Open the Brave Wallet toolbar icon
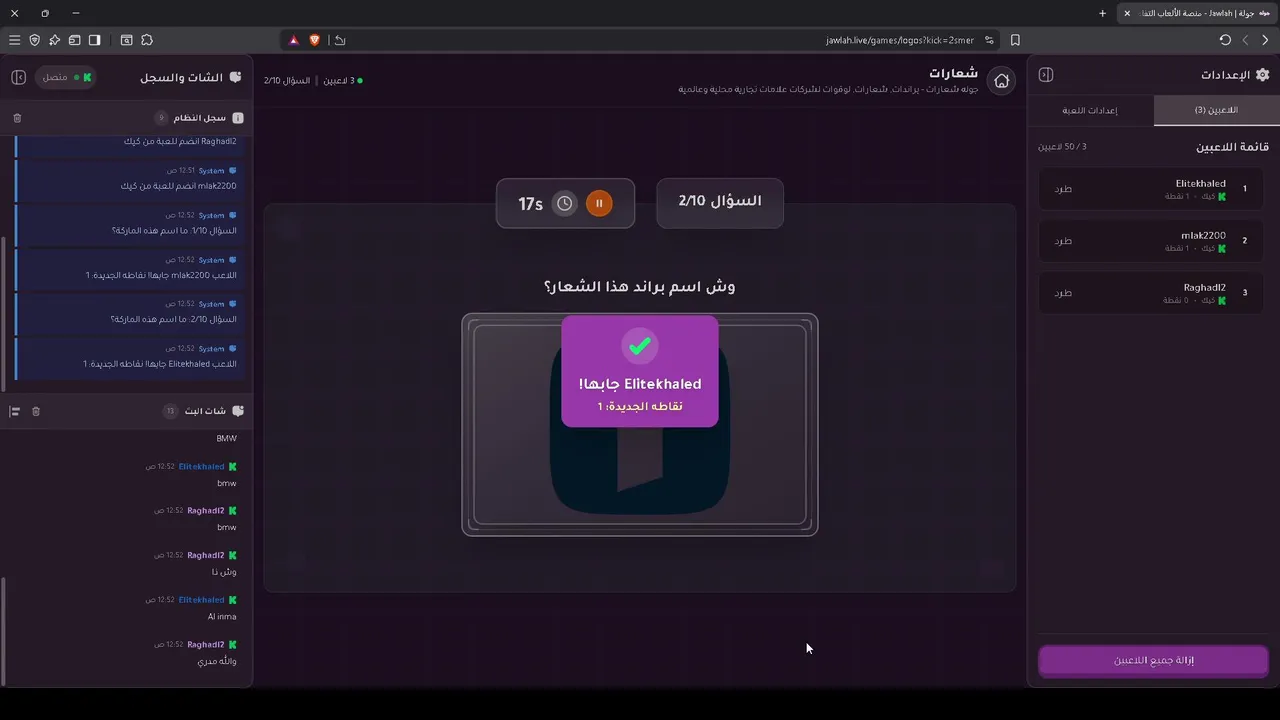 click(x=74, y=40)
